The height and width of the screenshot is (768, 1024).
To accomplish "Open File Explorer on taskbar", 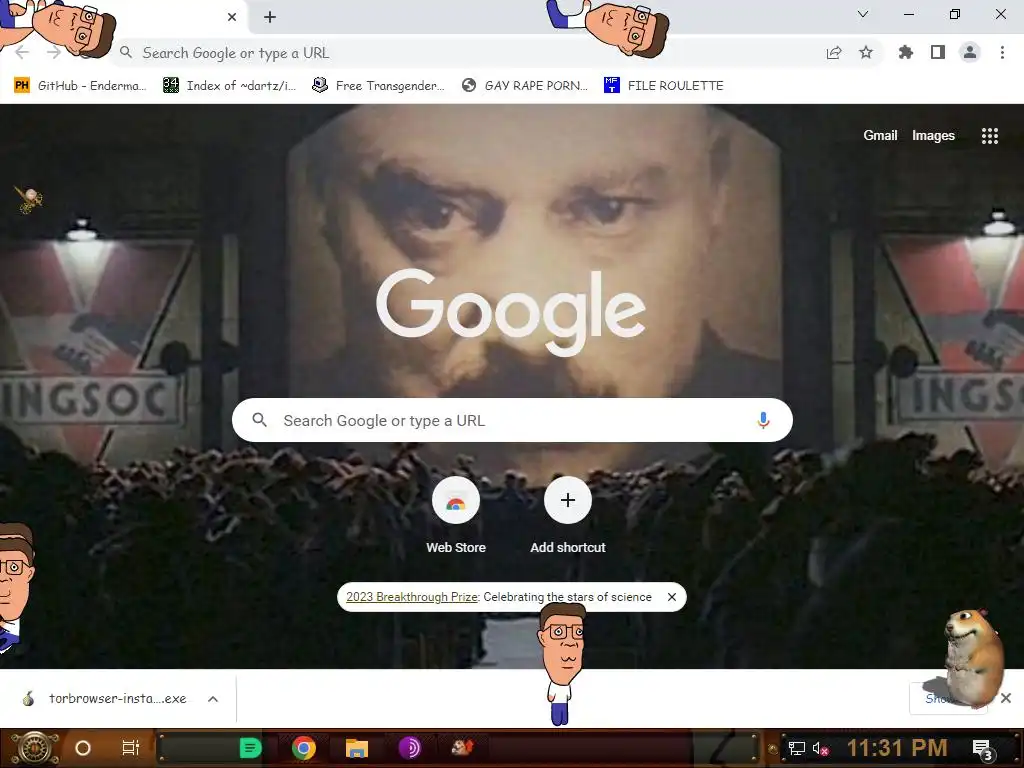I will tap(357, 748).
